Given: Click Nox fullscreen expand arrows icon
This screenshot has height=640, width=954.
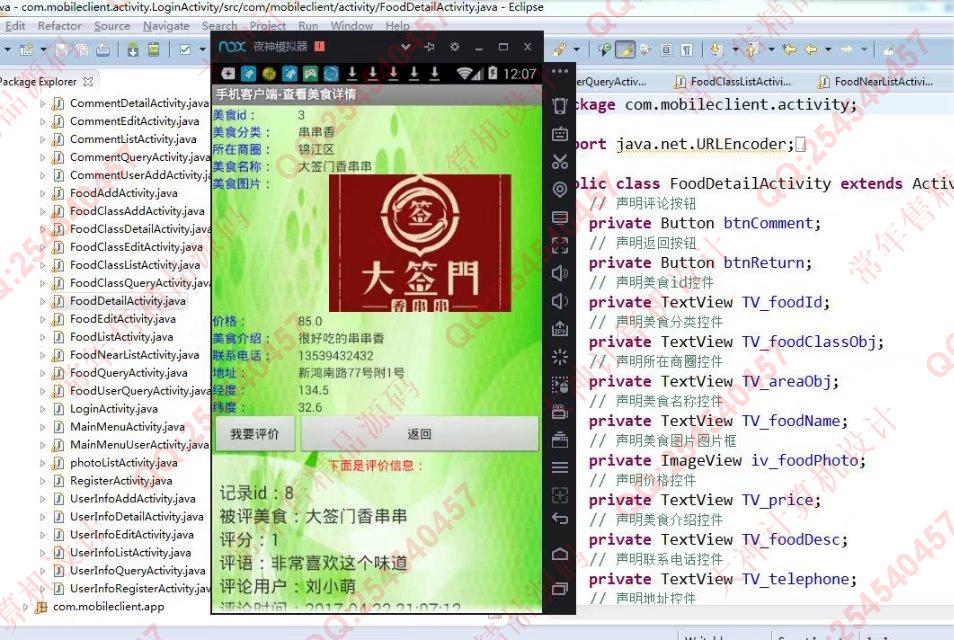Looking at the screenshot, I should pyautogui.click(x=560, y=245).
